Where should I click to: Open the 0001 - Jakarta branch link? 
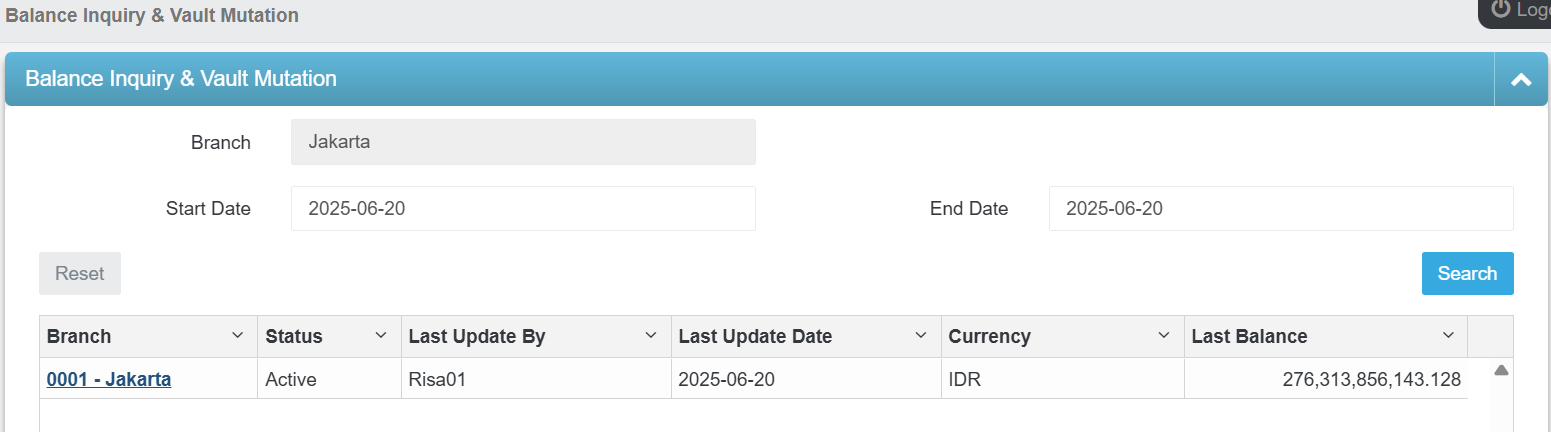(x=109, y=379)
